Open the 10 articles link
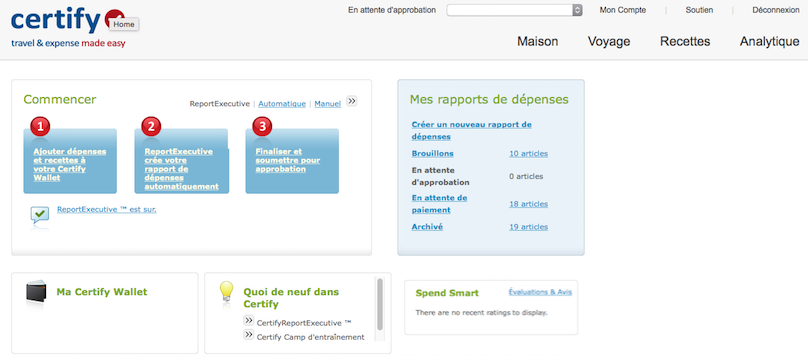The image size is (808, 360). click(x=528, y=153)
